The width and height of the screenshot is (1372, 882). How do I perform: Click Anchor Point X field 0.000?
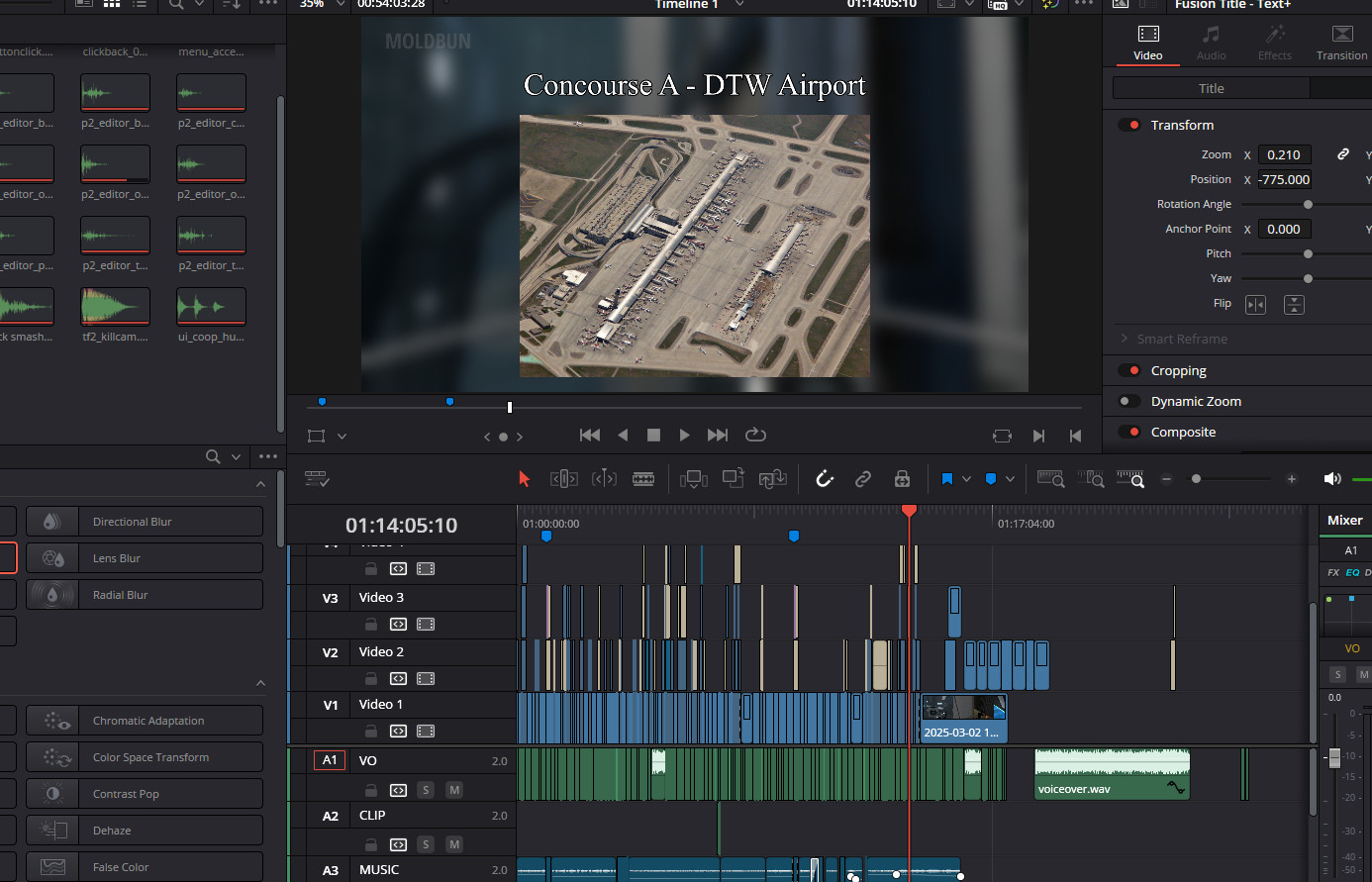click(1284, 229)
